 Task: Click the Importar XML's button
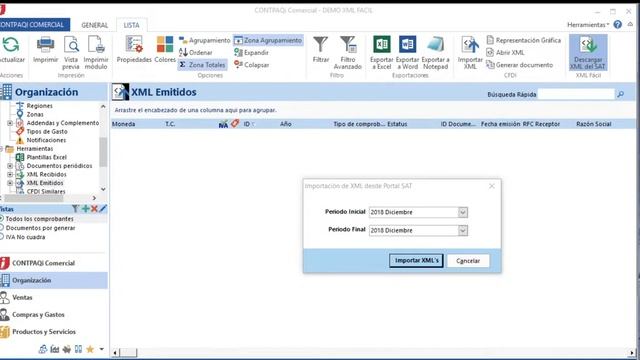(416, 260)
